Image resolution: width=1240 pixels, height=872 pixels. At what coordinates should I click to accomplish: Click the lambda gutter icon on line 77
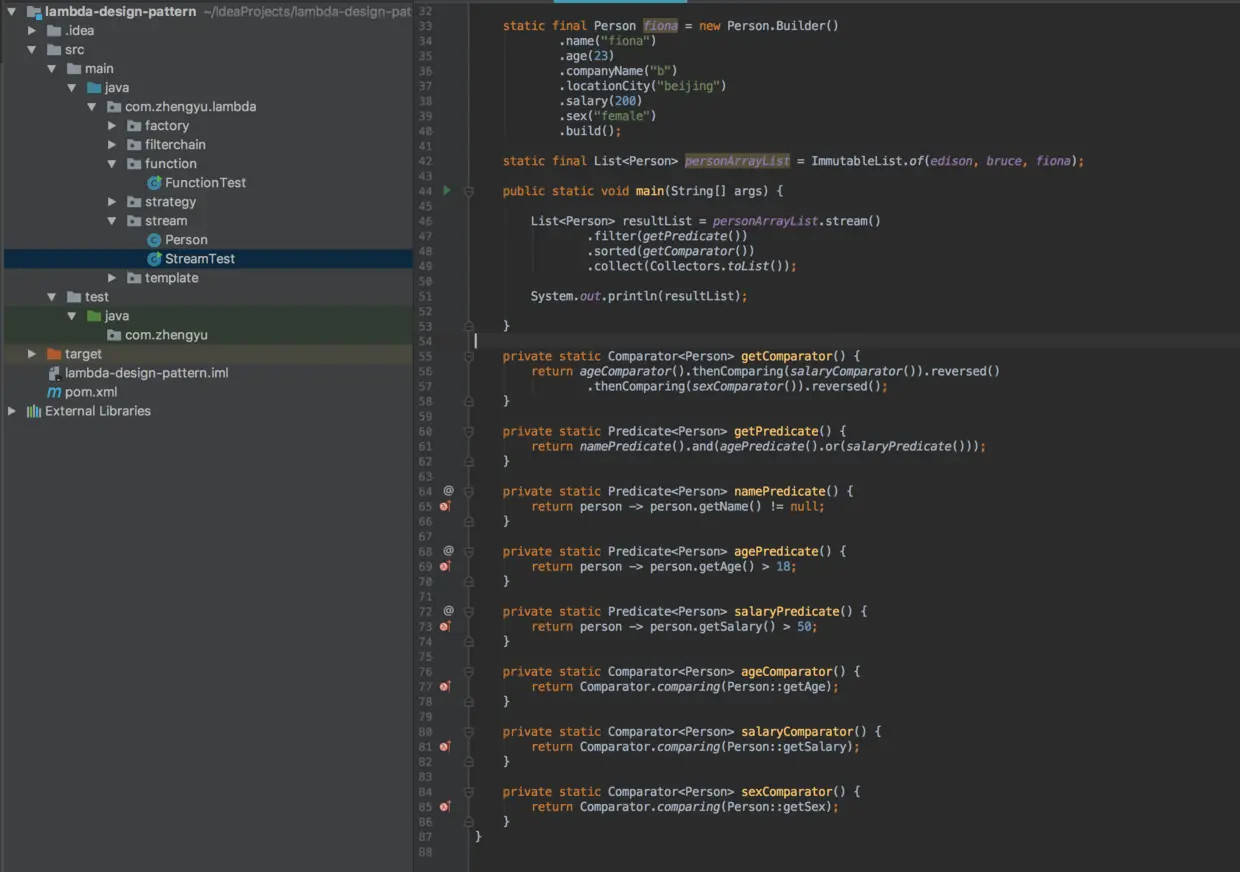point(446,686)
